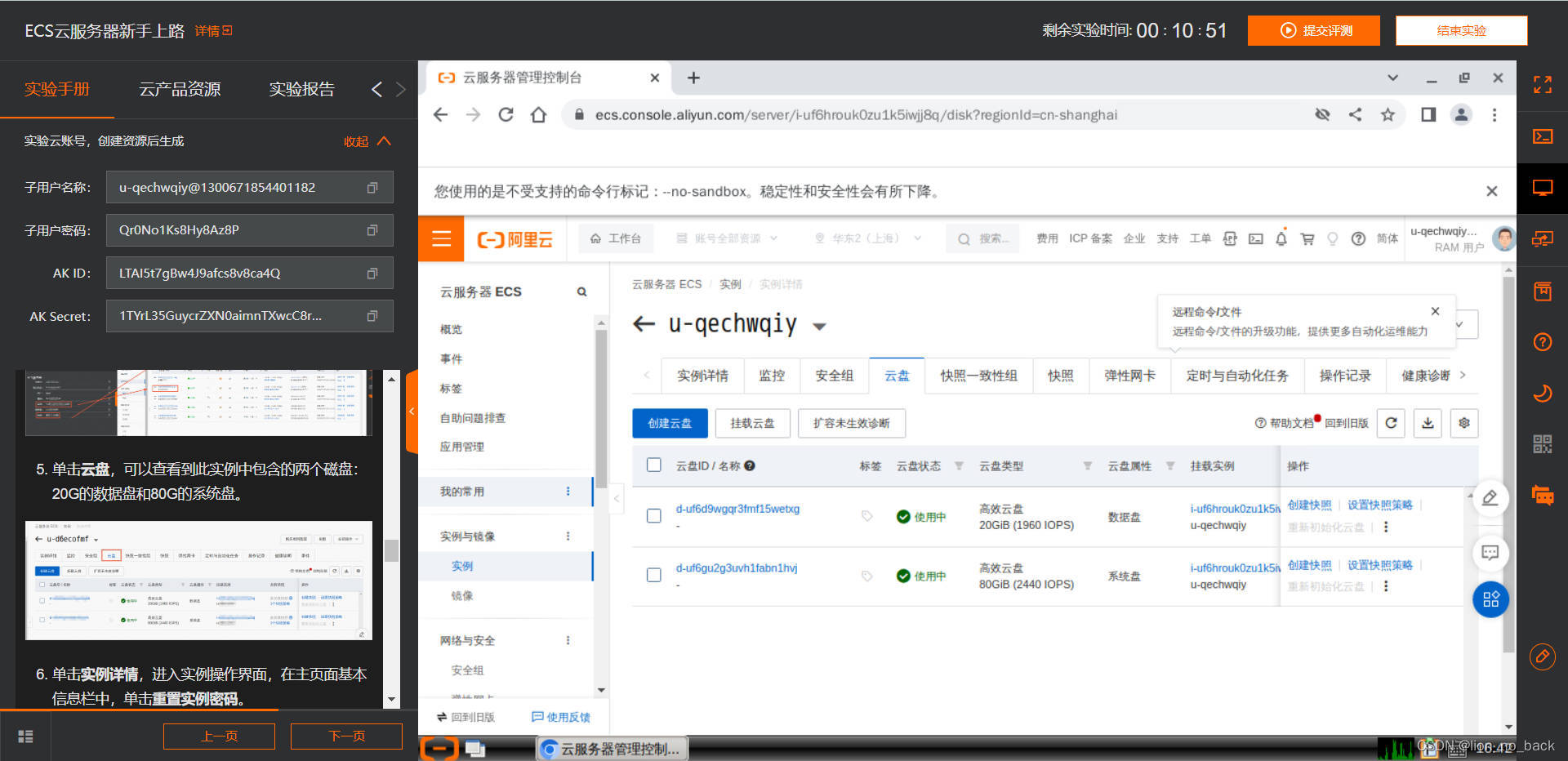Copy the AK ID value
This screenshot has height=761, width=1568.
coord(372,274)
